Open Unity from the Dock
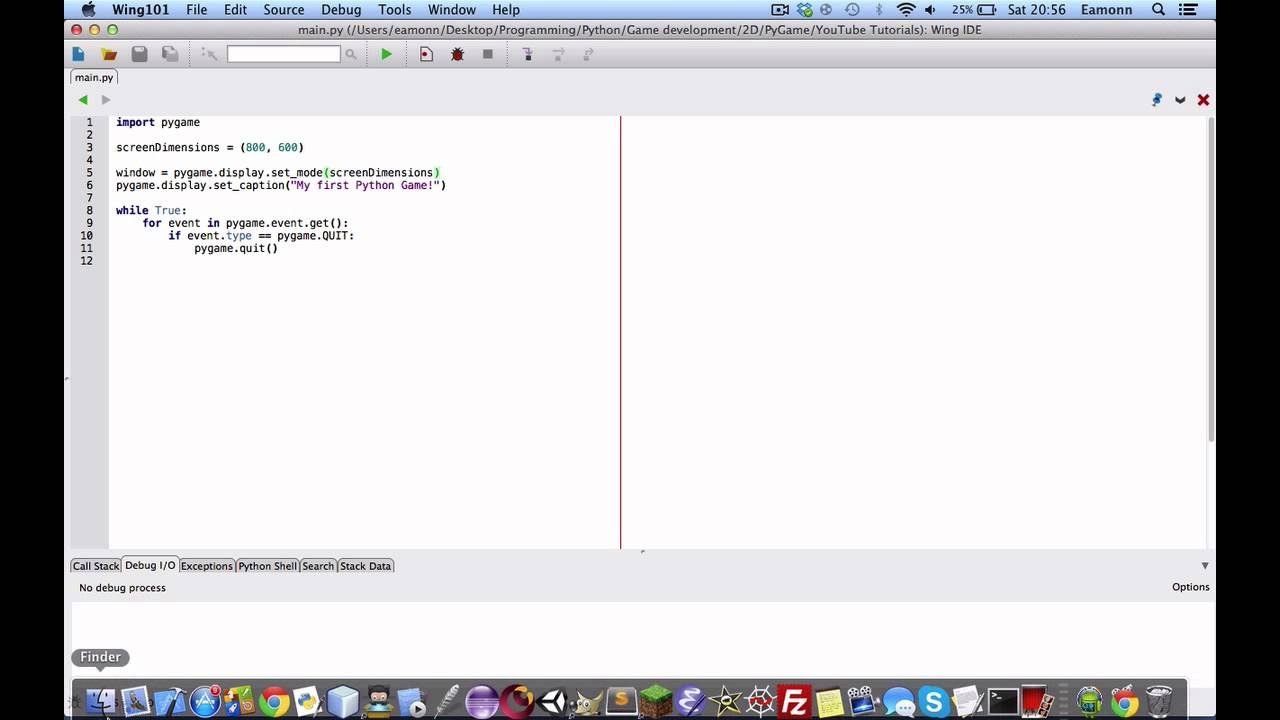 pyautogui.click(x=551, y=701)
